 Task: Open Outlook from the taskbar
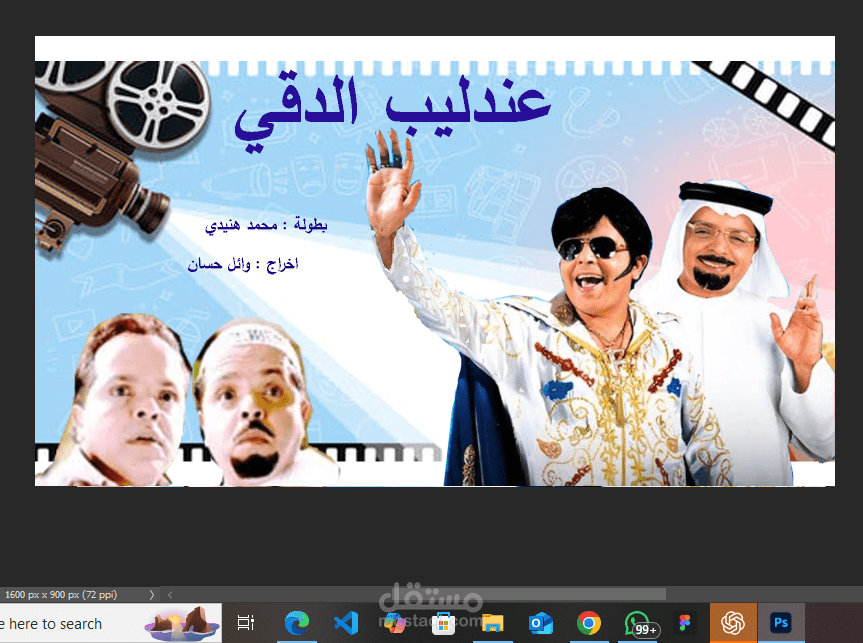pyautogui.click(x=540, y=623)
